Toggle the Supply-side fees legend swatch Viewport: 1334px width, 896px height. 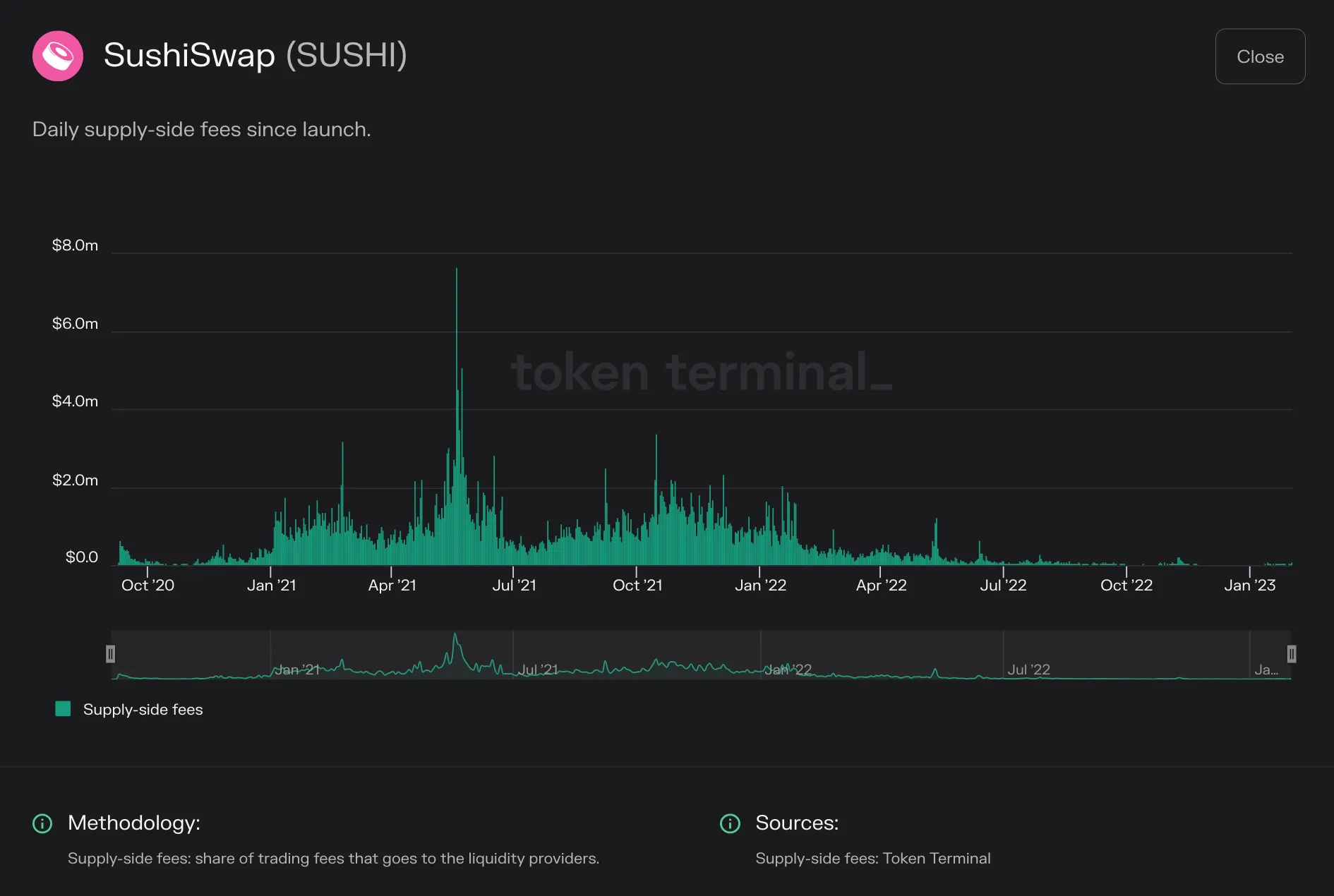tap(63, 709)
